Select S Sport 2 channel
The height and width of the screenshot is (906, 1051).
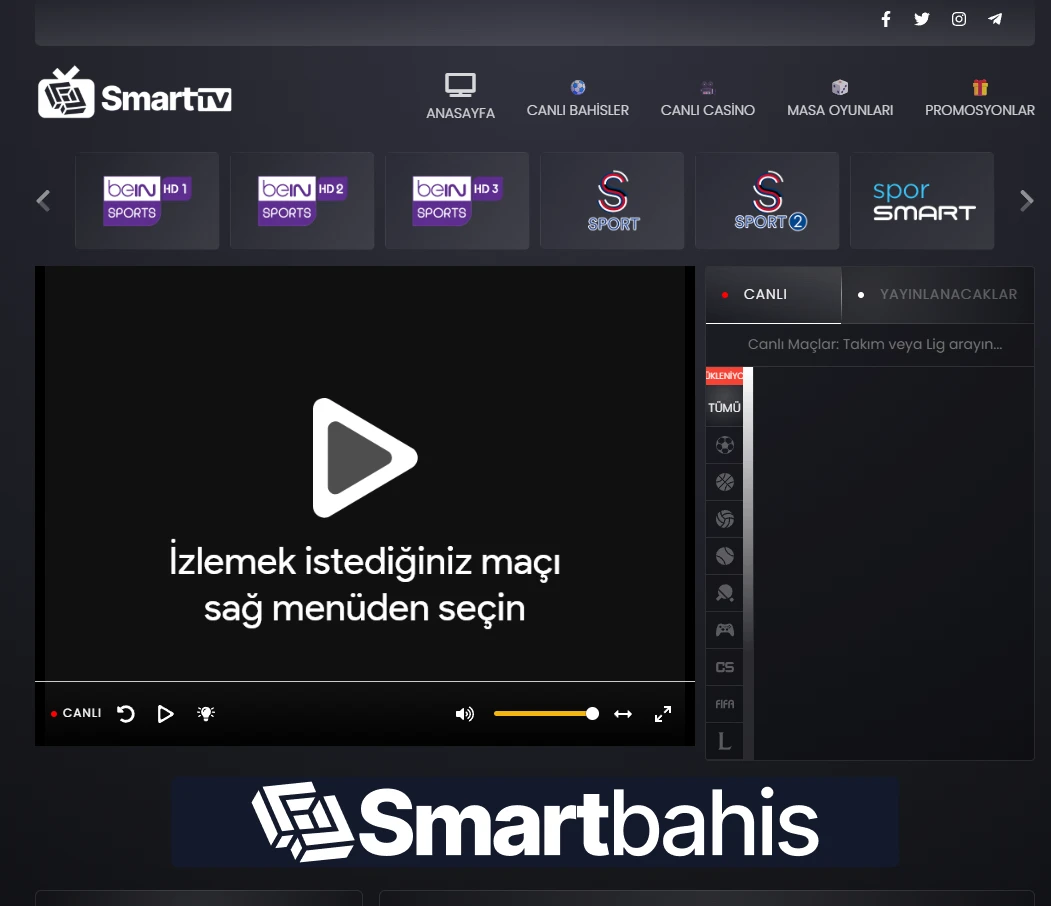click(767, 200)
